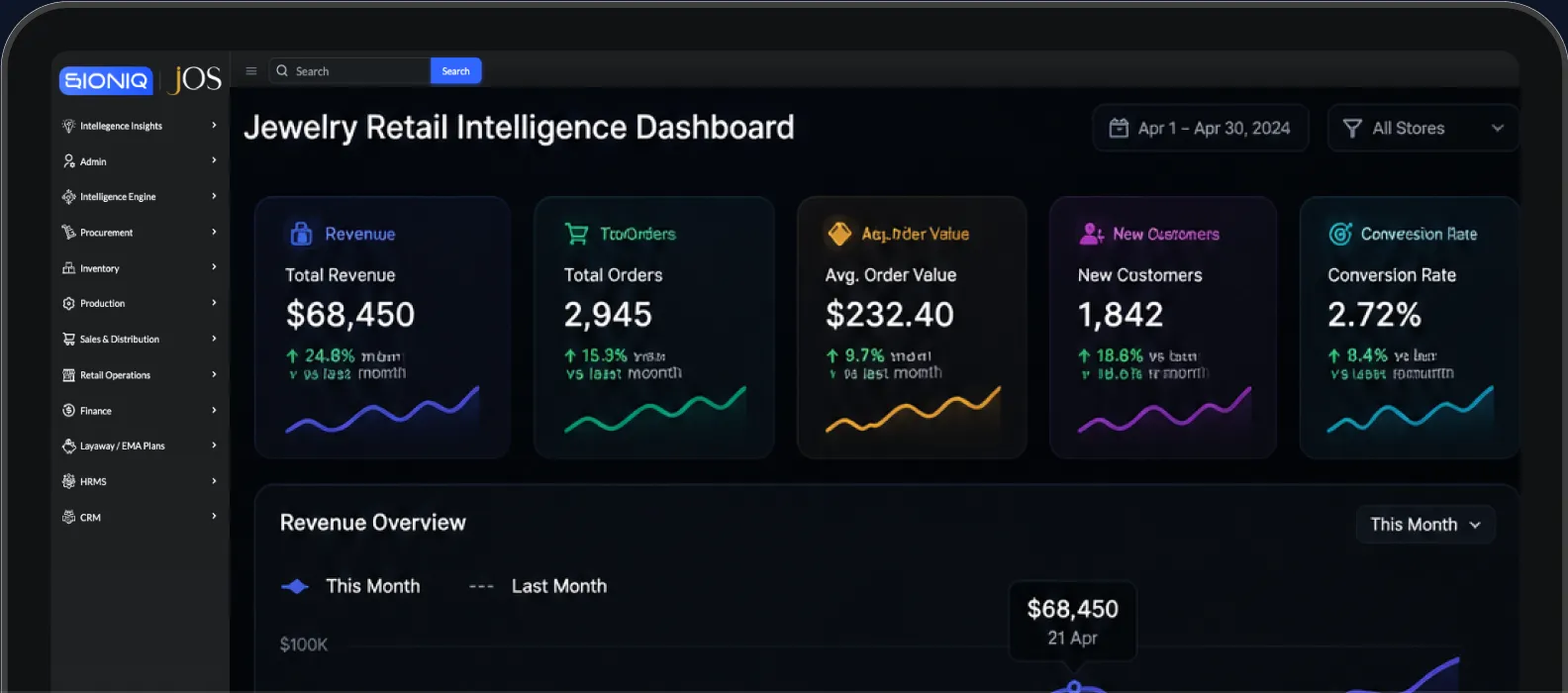This screenshot has width=1568, height=693.
Task: Click the Sales & Distribution cart icon
Action: coord(68,340)
